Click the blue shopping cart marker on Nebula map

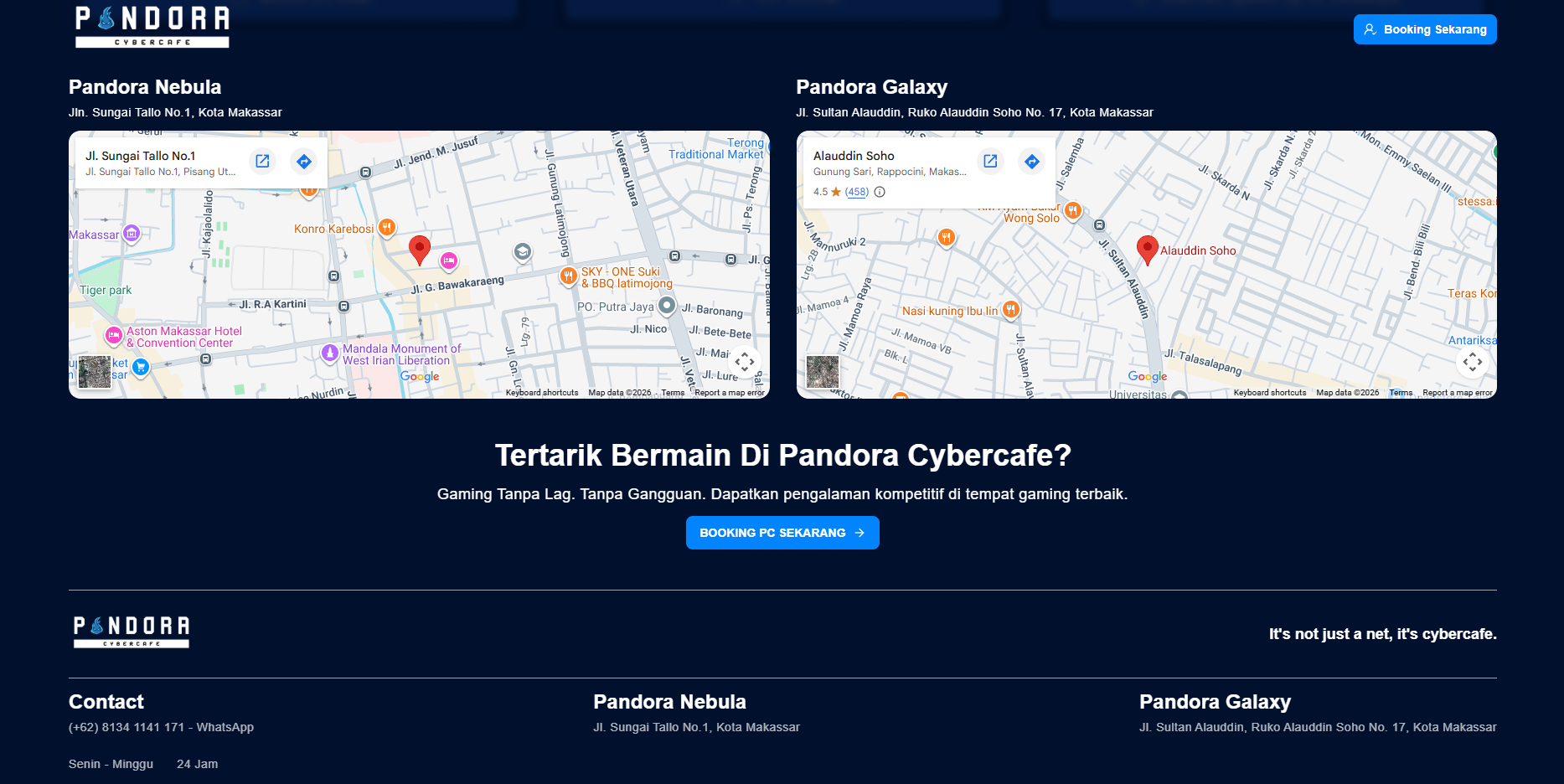pos(141,367)
